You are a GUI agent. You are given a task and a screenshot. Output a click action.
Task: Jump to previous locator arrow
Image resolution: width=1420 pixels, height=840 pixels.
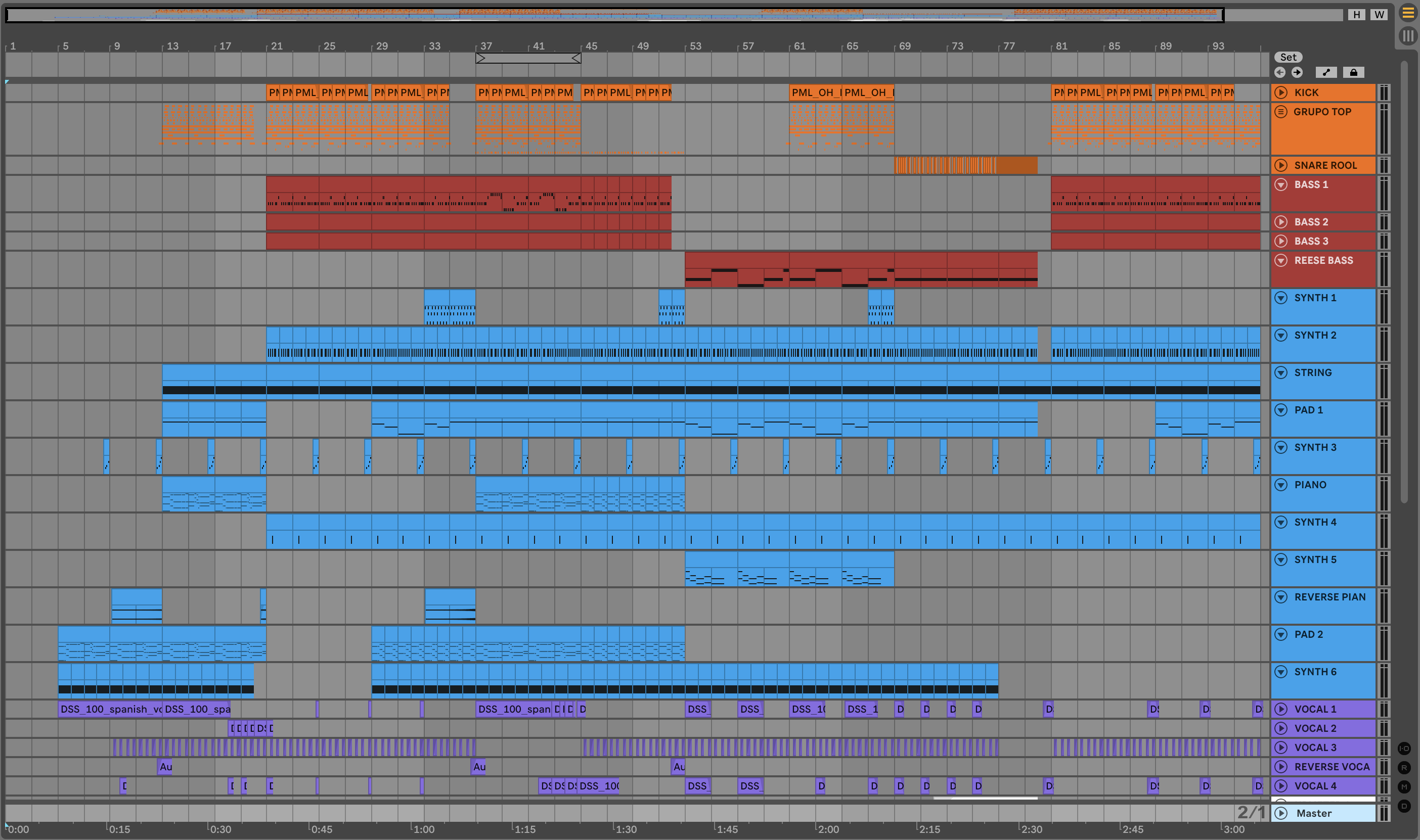[x=1279, y=72]
